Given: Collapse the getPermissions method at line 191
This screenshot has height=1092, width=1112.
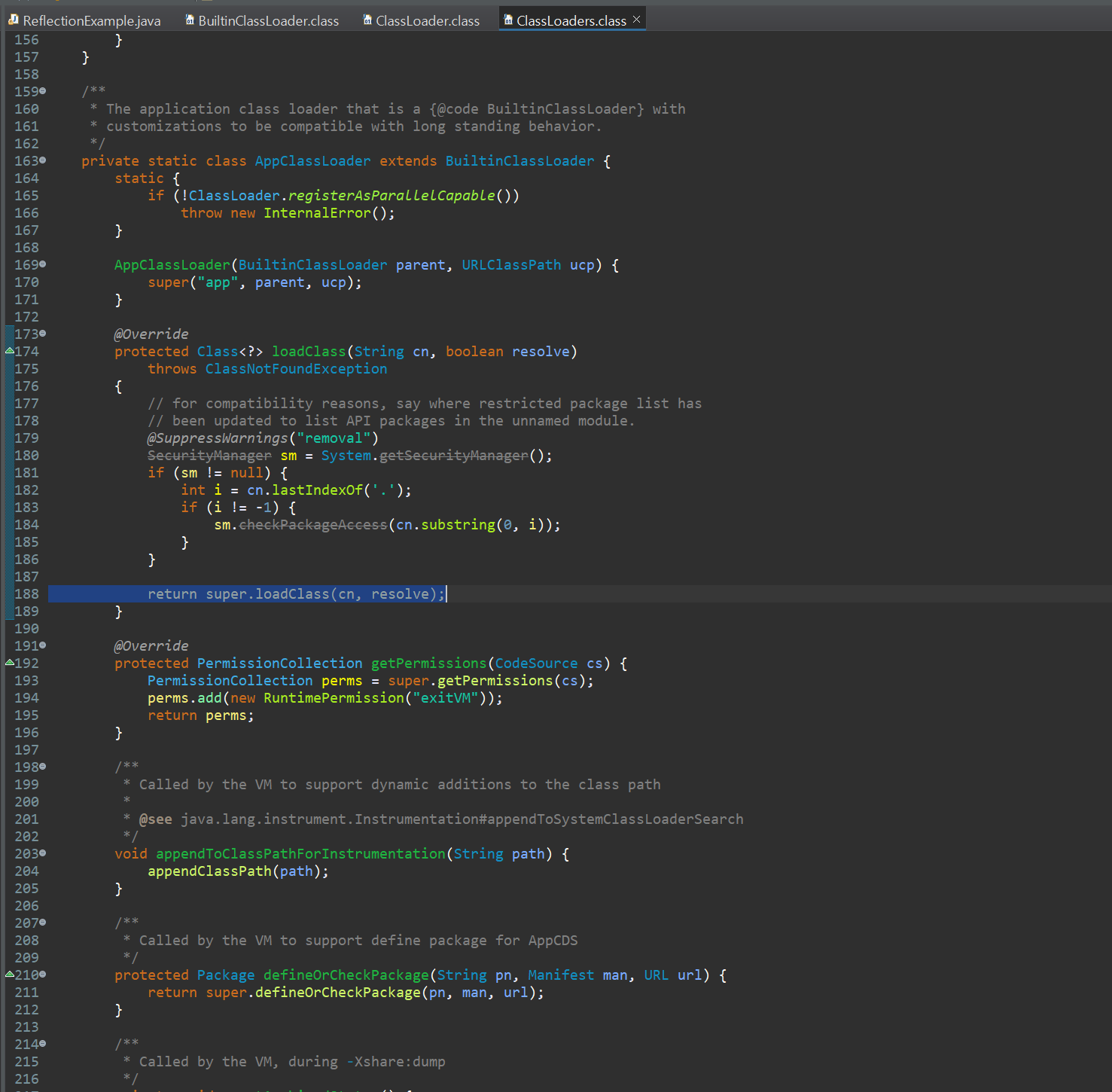Looking at the screenshot, I should pos(43,645).
